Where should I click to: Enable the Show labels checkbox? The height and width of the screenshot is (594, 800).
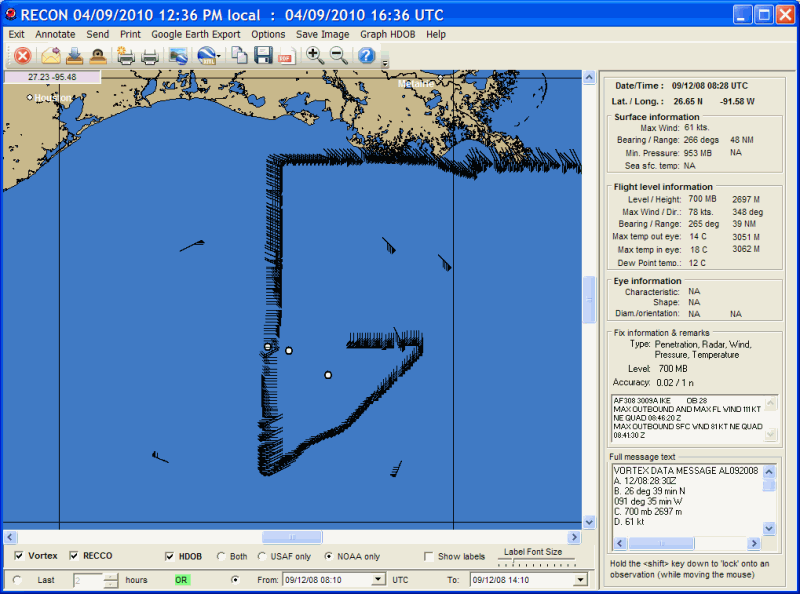point(429,557)
